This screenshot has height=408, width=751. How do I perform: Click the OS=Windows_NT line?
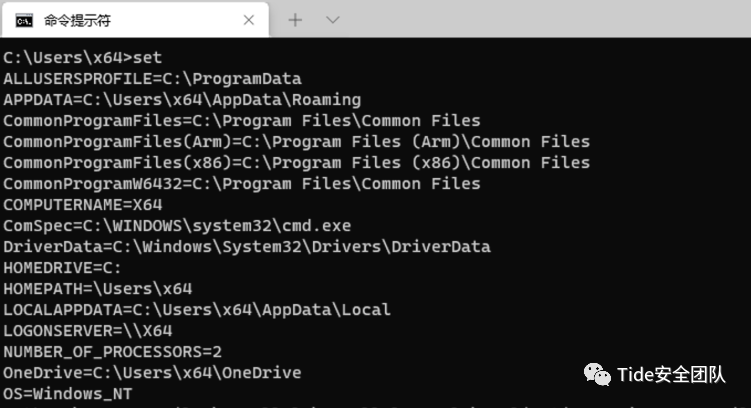pos(68,394)
